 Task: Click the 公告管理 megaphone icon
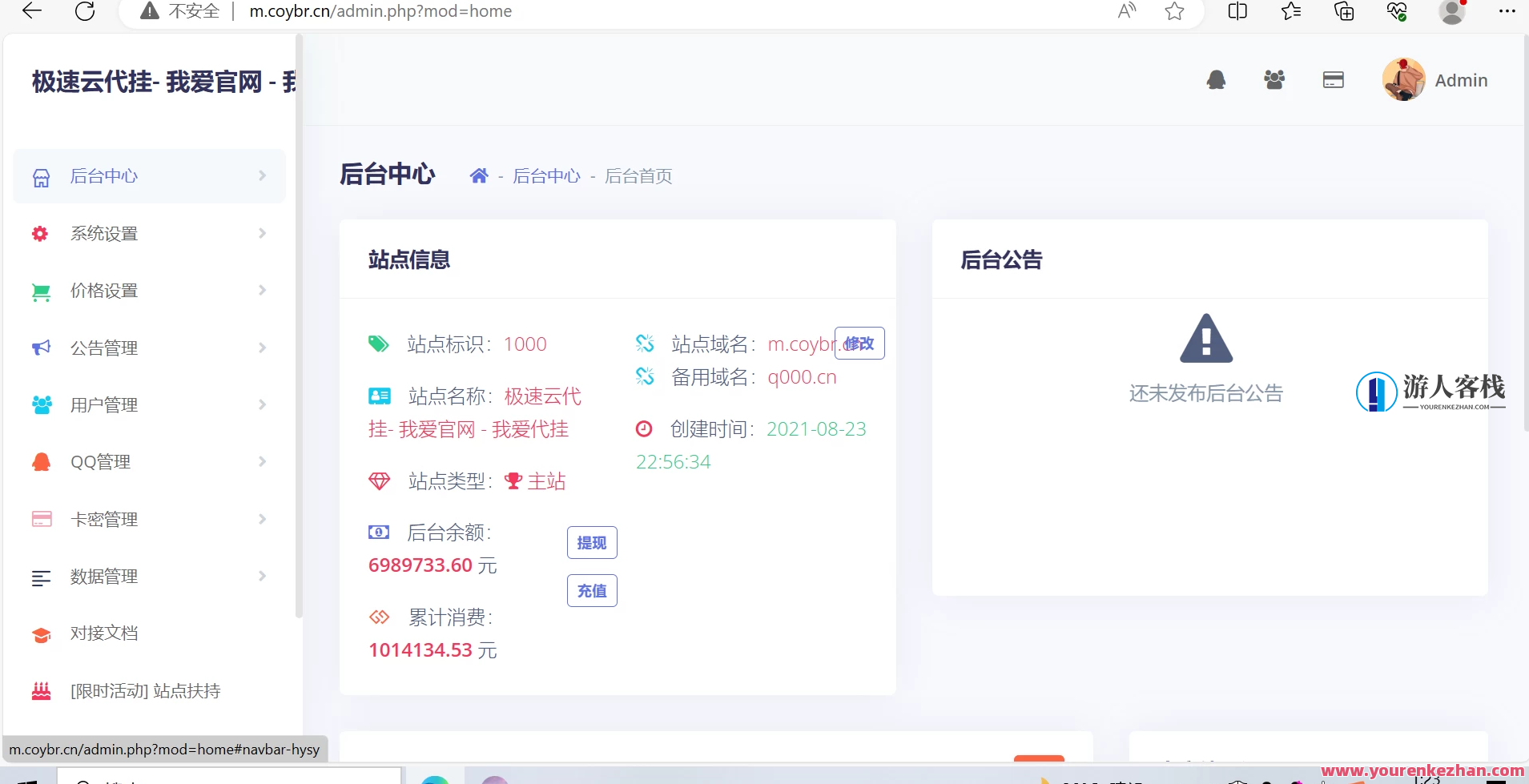tap(40, 348)
